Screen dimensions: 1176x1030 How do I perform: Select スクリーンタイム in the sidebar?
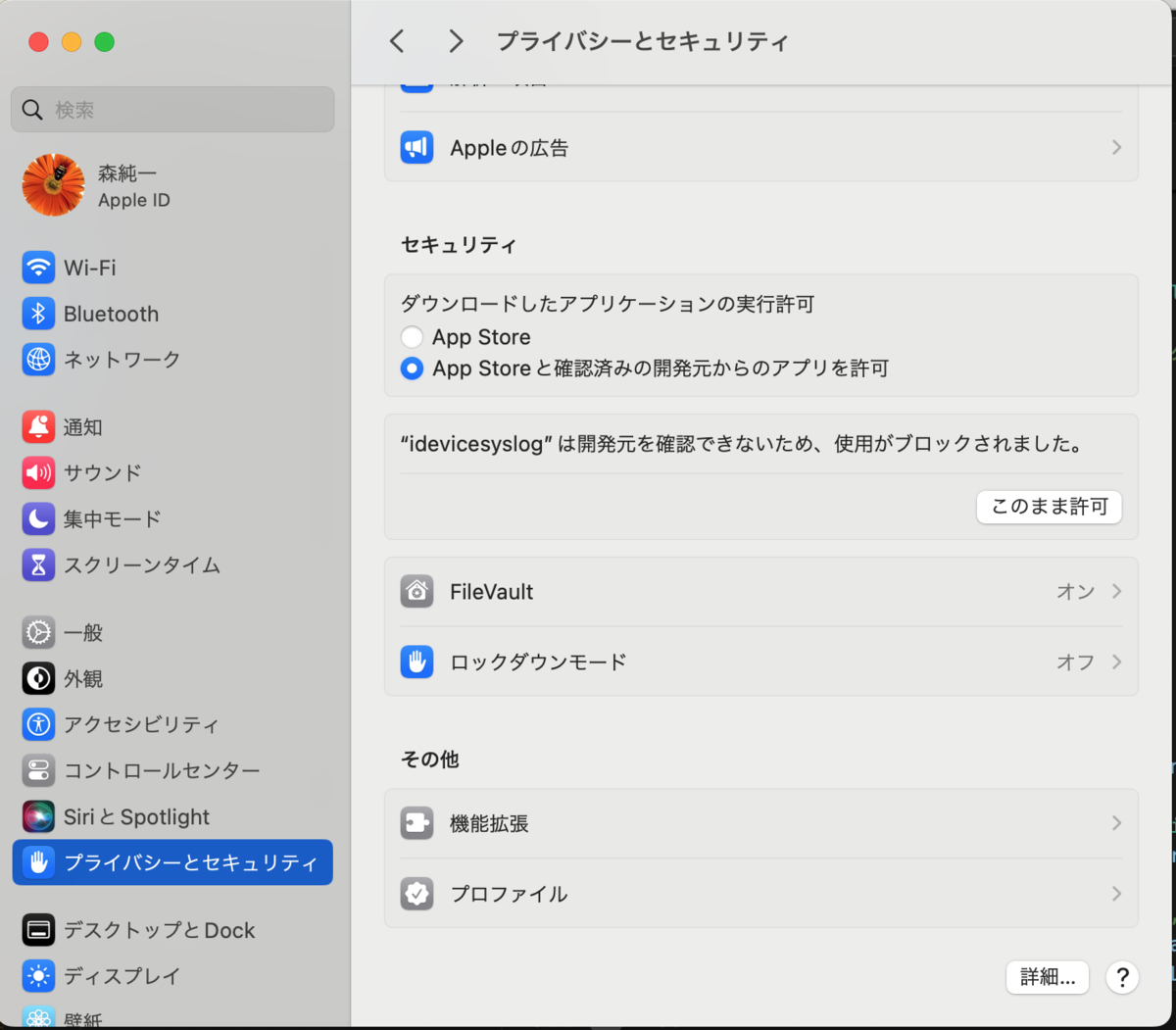(172, 565)
